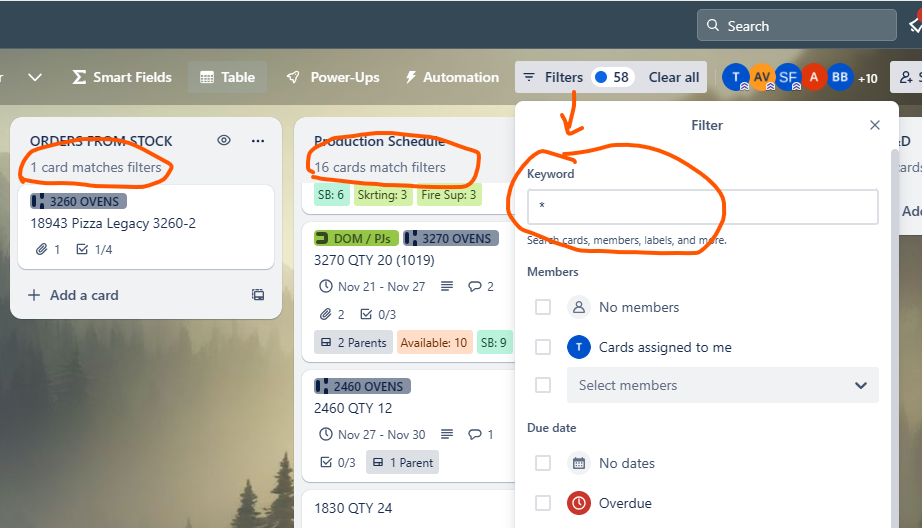This screenshot has height=528, width=922.
Task: Expand the Select members dropdown
Action: pyautogui.click(x=723, y=385)
